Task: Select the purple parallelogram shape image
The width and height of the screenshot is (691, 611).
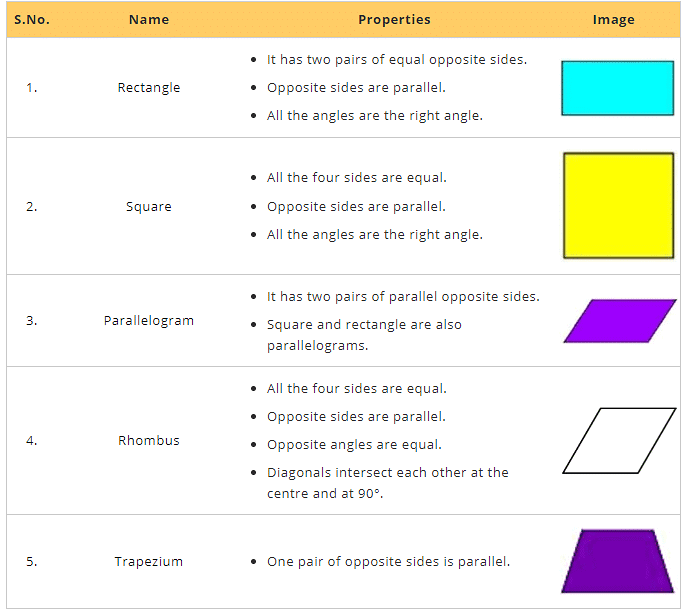Action: click(620, 321)
